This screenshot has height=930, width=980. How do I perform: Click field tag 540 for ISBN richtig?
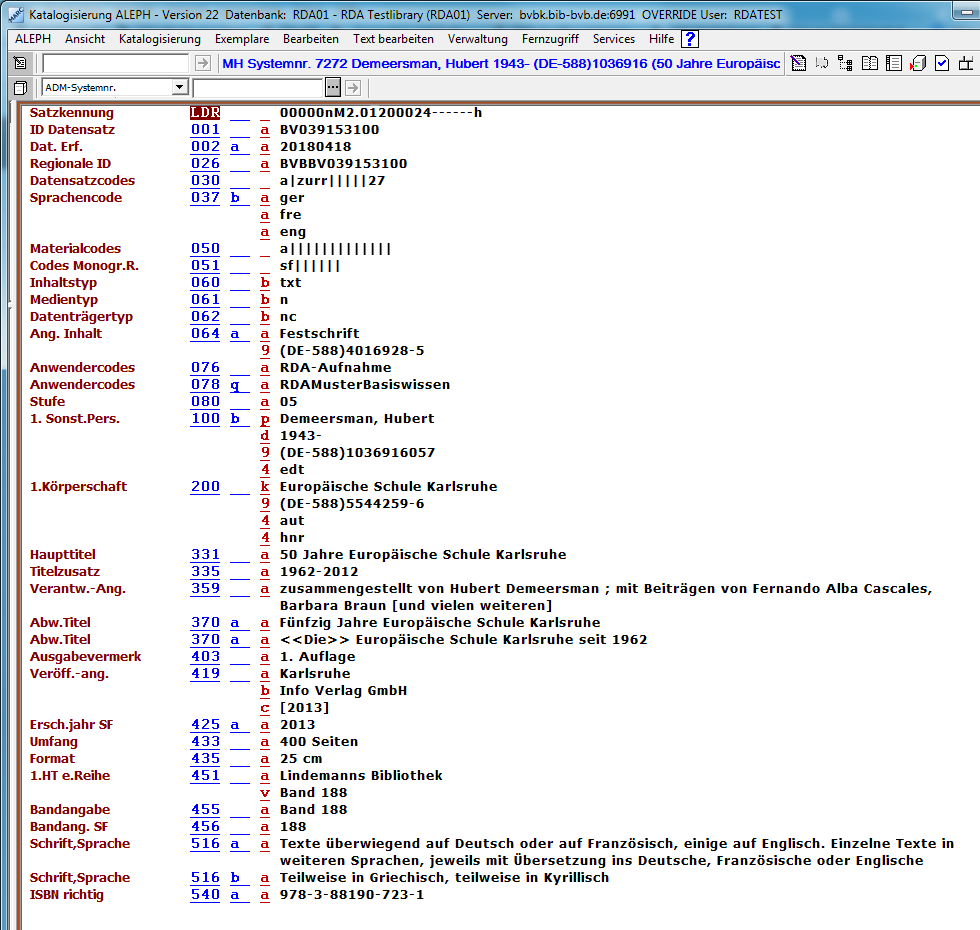[x=205, y=895]
